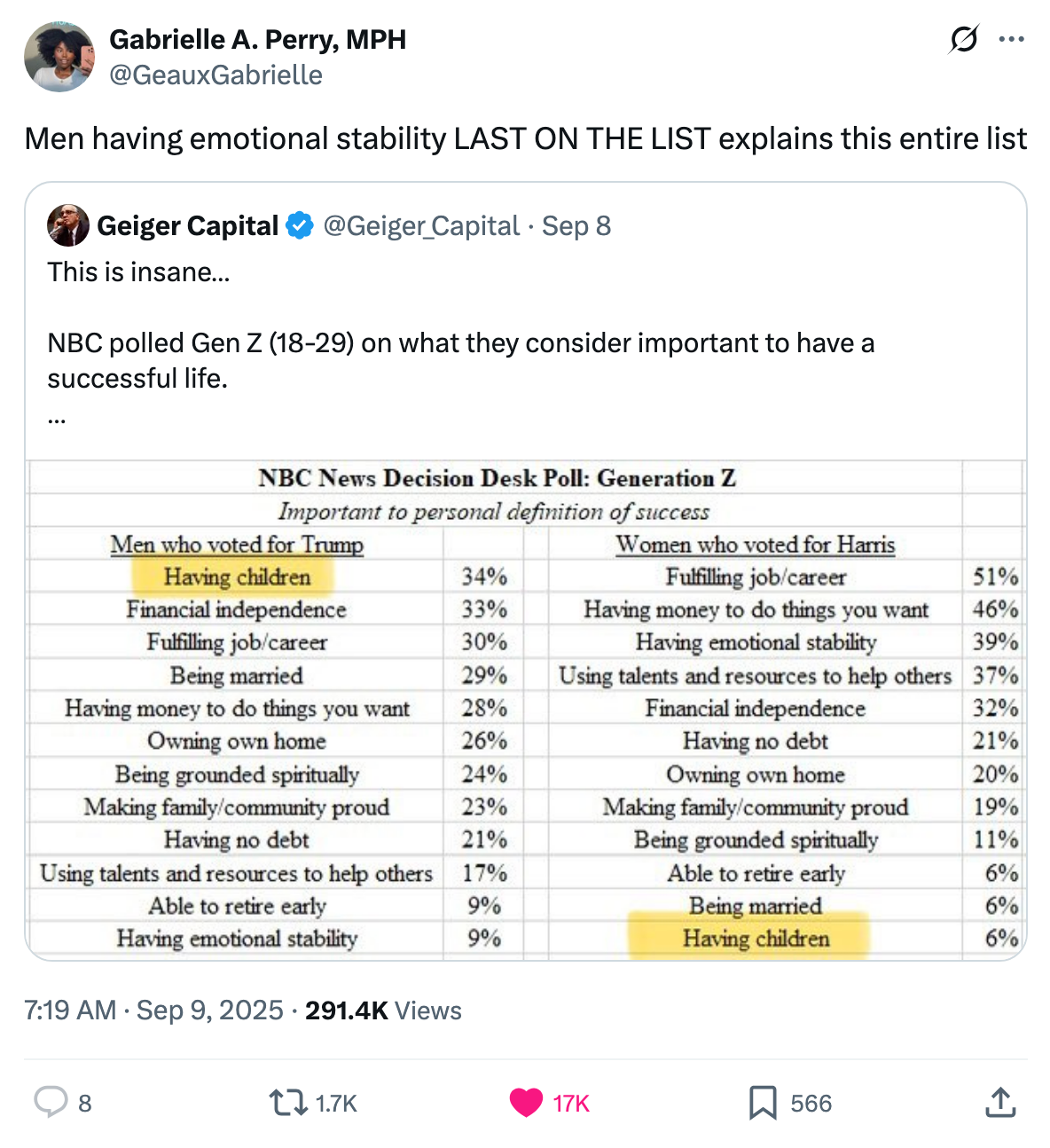Ask Grok about this post

pos(966,39)
